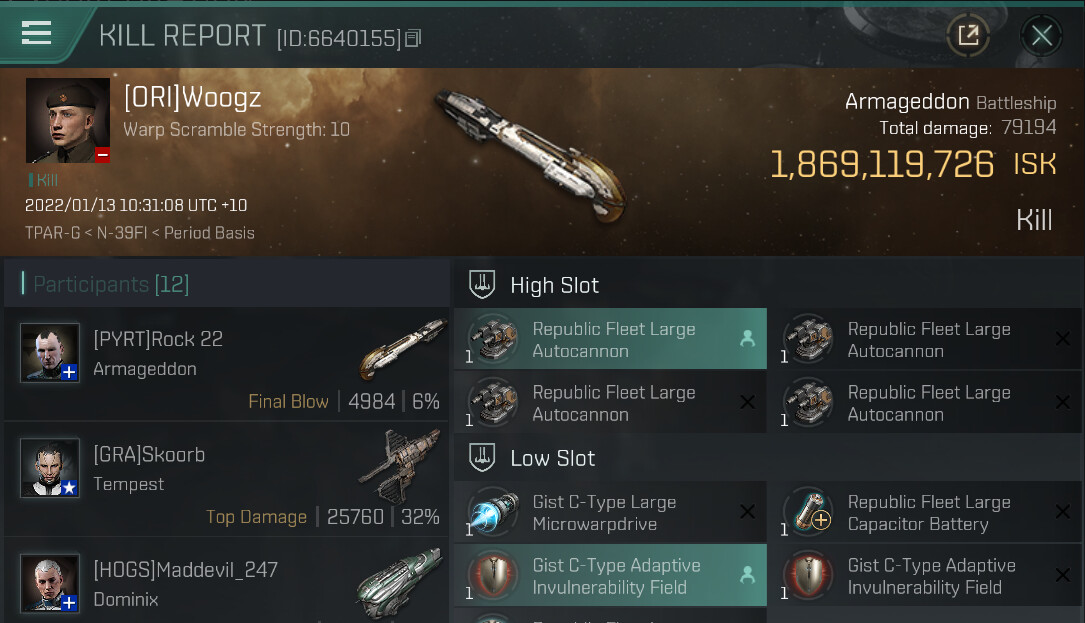The height and width of the screenshot is (623, 1085).
Task: Select highlighted Republic Fleet Large Autocannon row
Action: (x=610, y=340)
